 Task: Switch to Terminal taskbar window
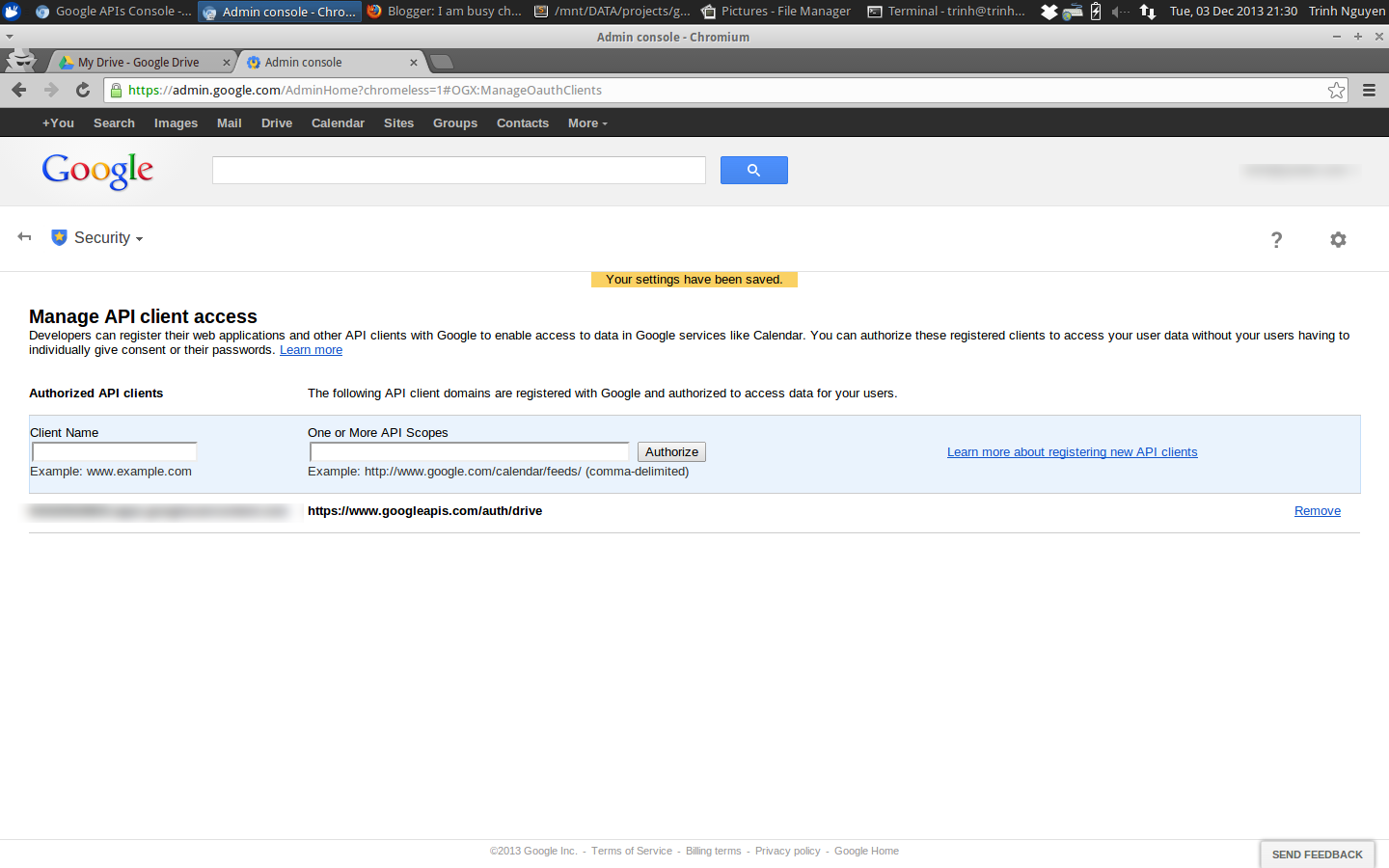click(x=946, y=12)
